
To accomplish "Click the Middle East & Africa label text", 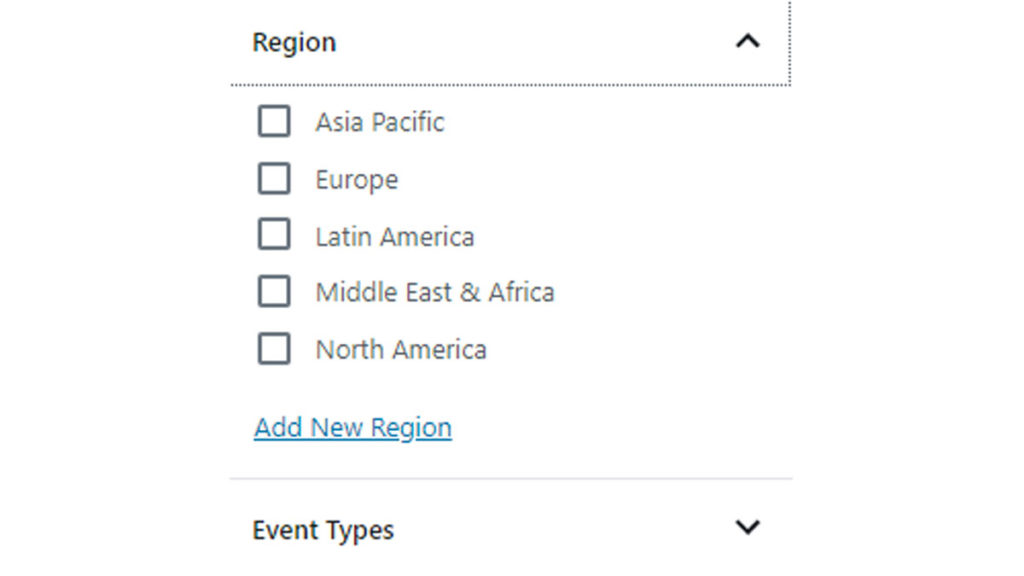I will tap(435, 293).
